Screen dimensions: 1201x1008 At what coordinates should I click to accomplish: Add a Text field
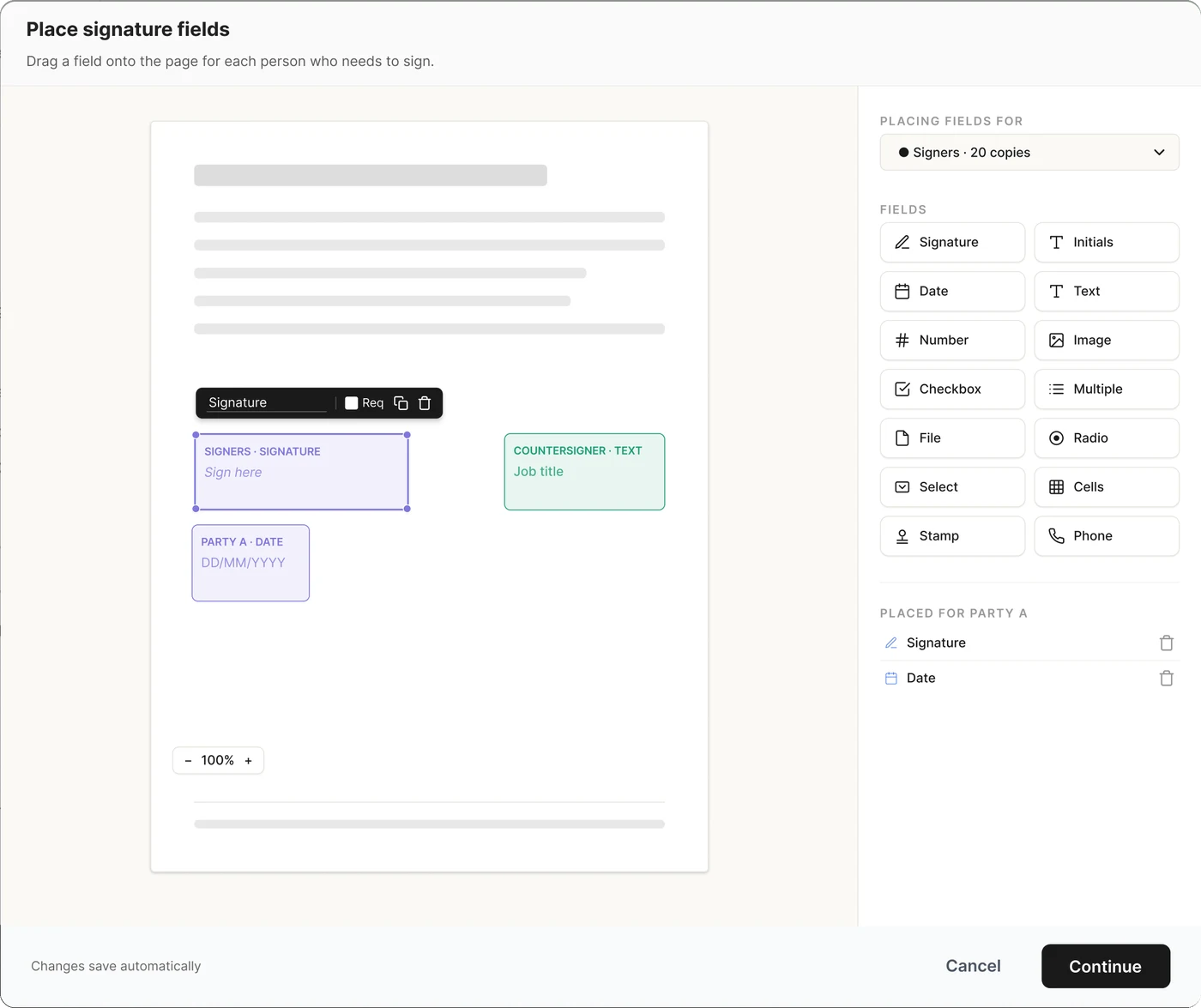(x=1107, y=292)
